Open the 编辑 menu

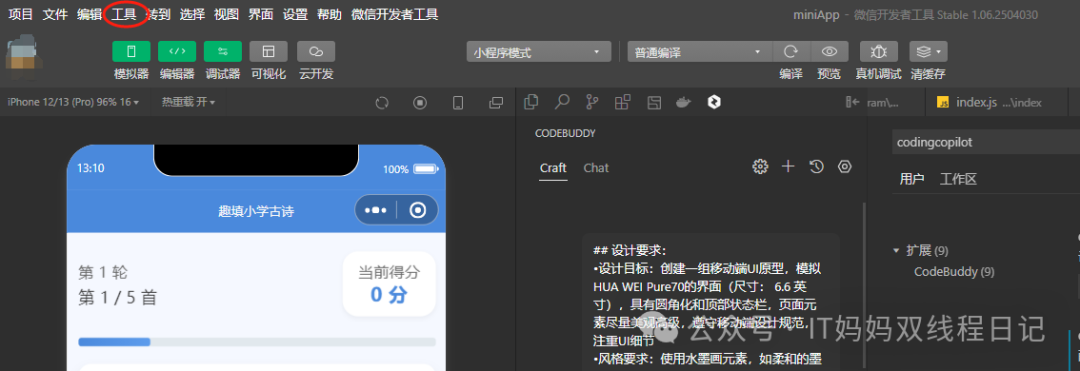tap(89, 14)
